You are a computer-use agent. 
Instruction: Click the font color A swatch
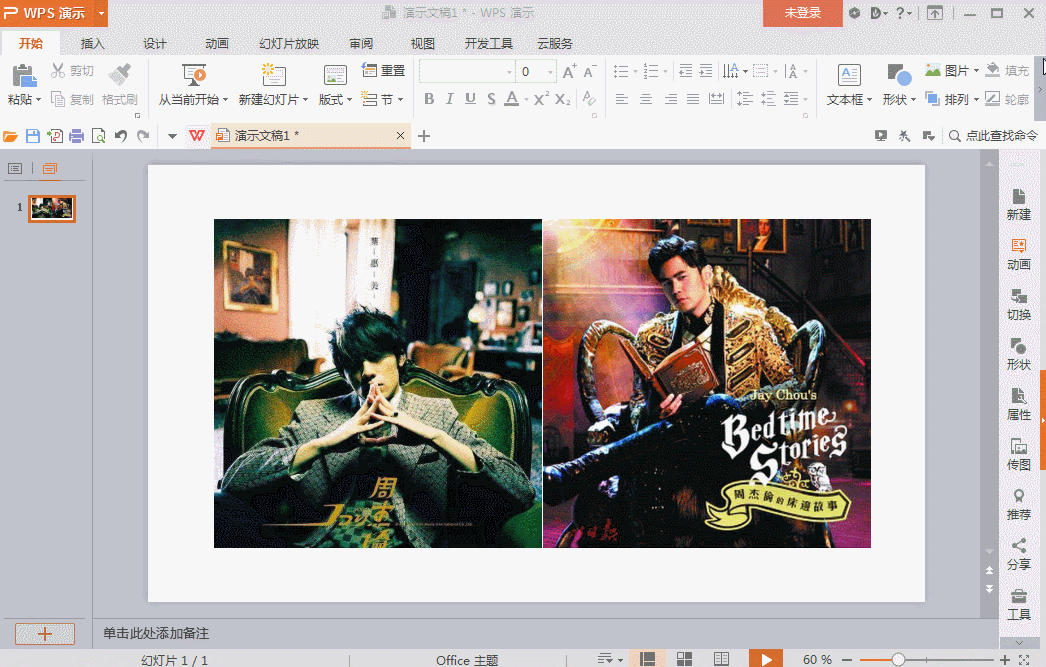coord(511,99)
